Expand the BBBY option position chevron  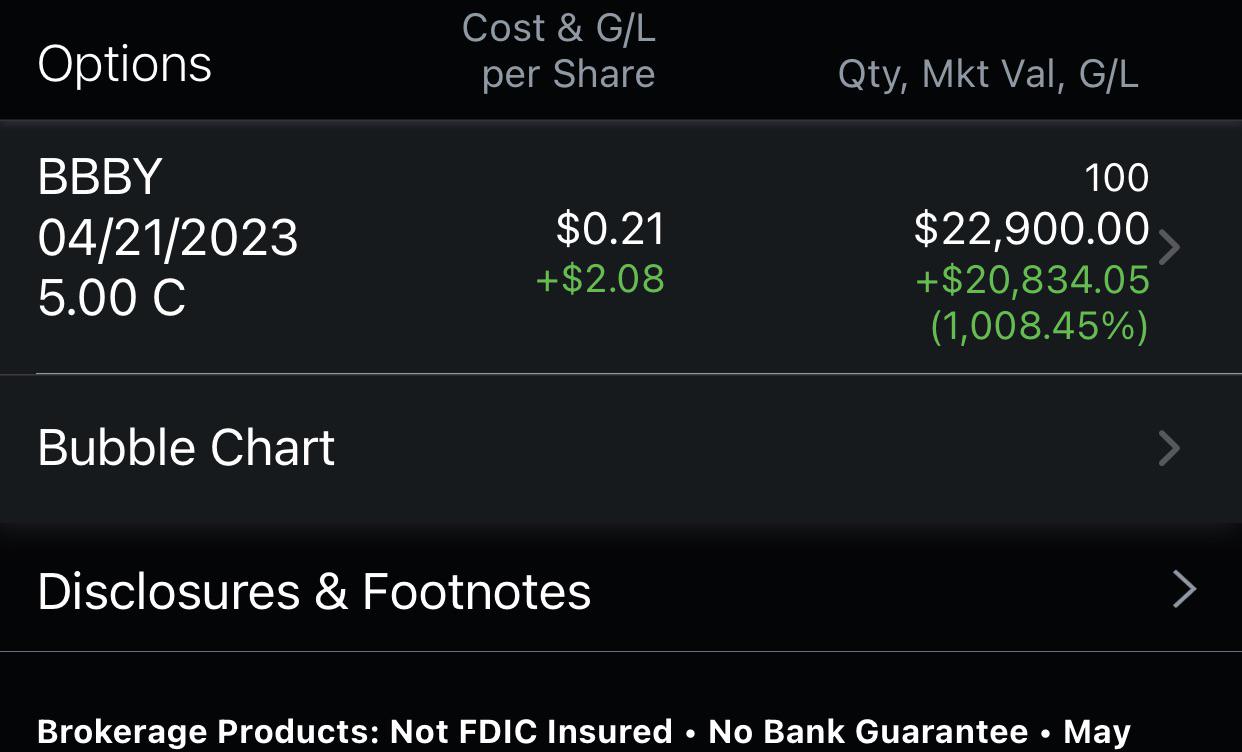pos(1169,247)
